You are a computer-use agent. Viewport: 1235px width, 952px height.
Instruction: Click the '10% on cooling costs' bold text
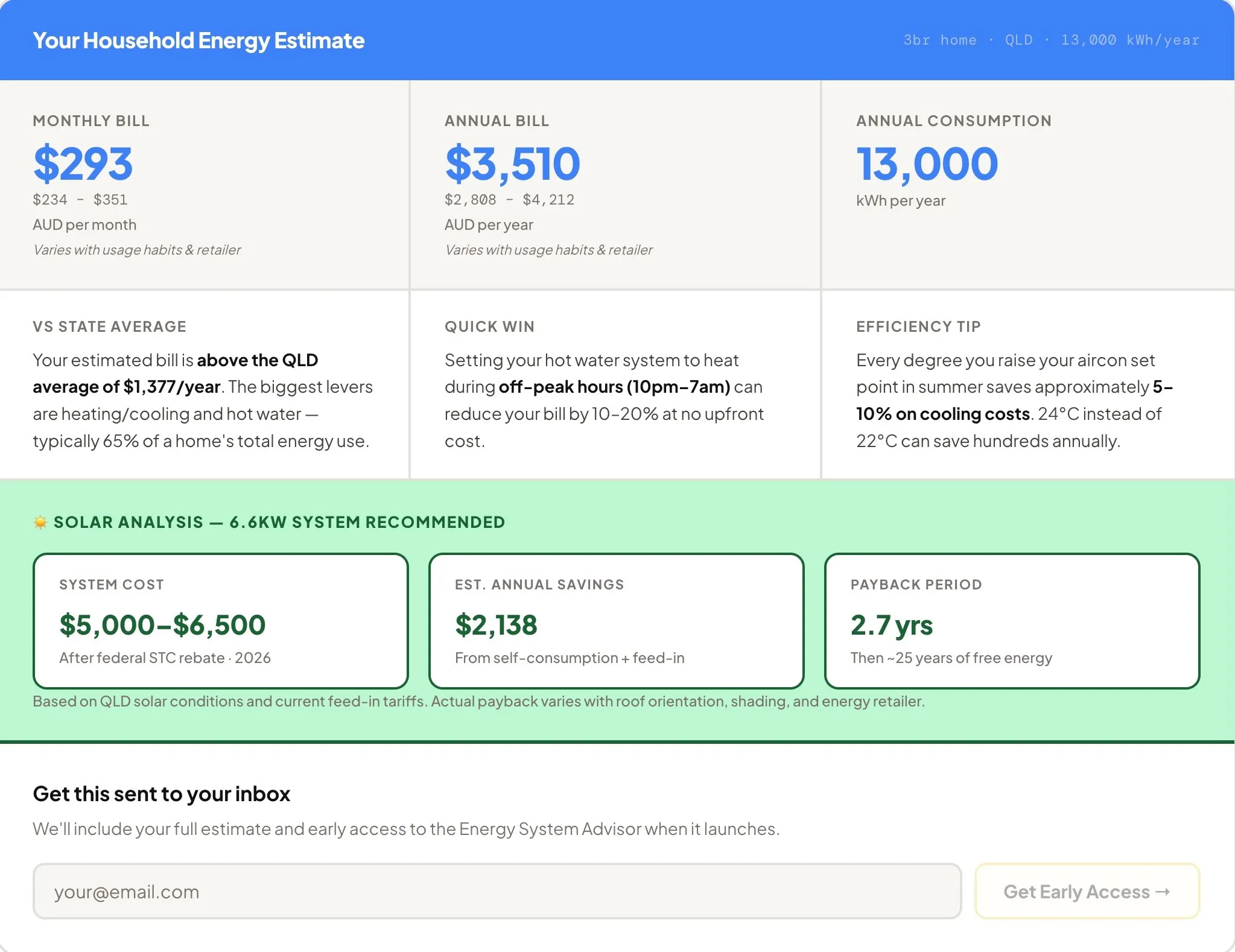click(942, 414)
